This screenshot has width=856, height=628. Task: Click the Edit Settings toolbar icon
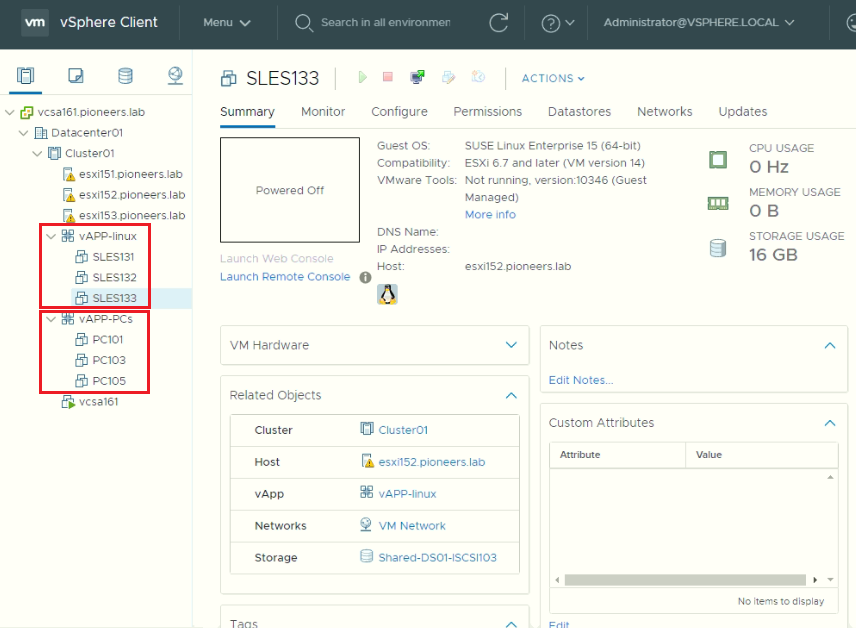coord(448,77)
